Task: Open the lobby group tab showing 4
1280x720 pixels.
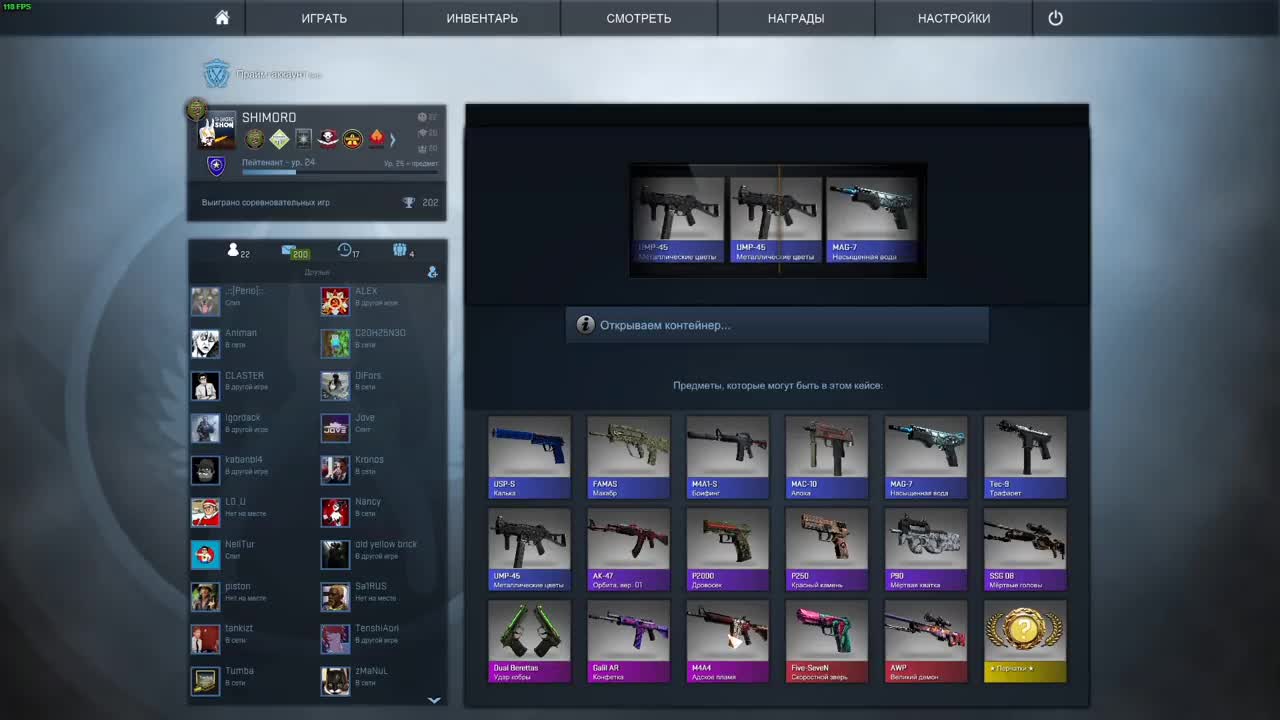Action: point(403,251)
